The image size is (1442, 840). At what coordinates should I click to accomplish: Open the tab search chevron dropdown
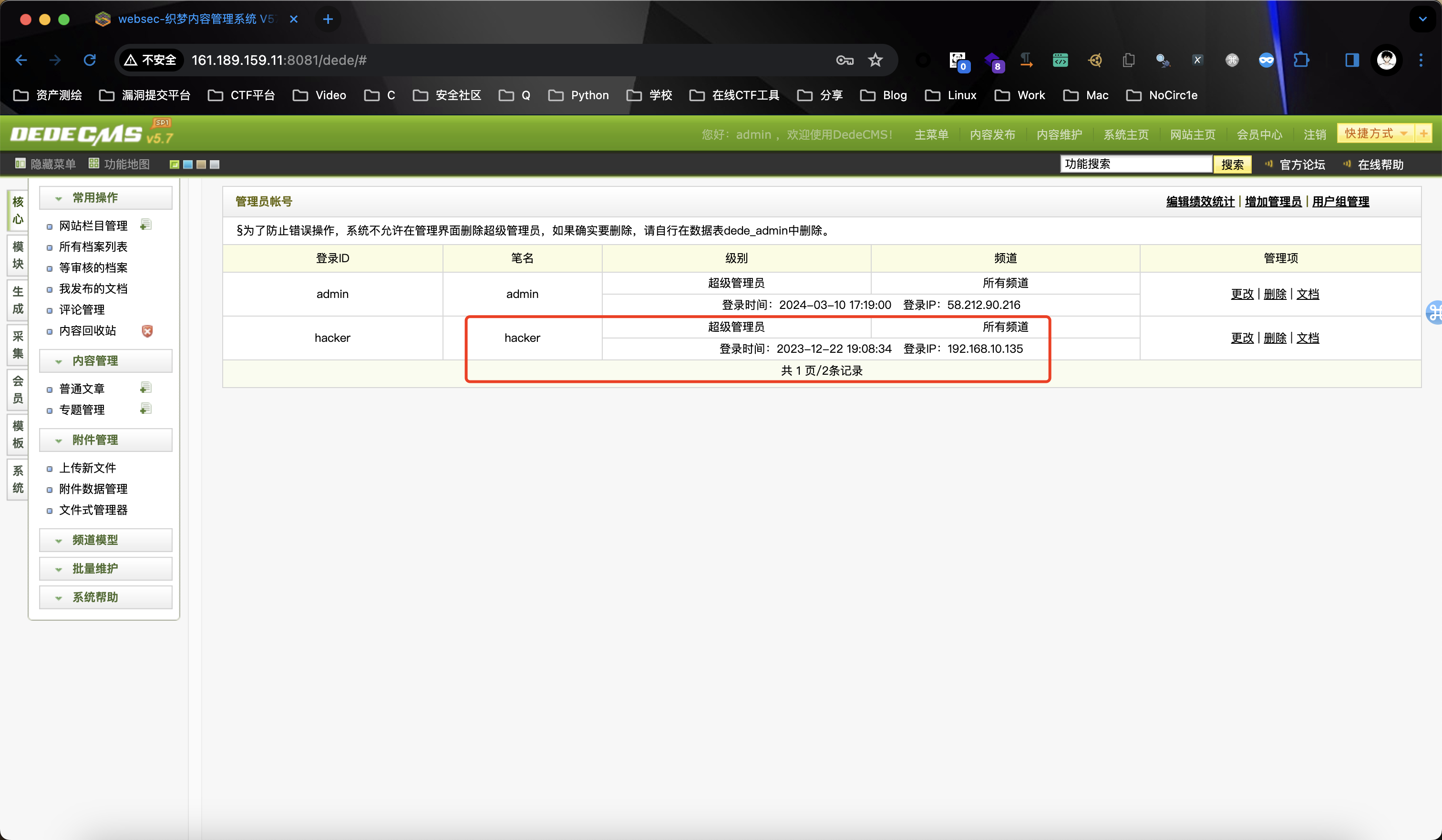1422,20
